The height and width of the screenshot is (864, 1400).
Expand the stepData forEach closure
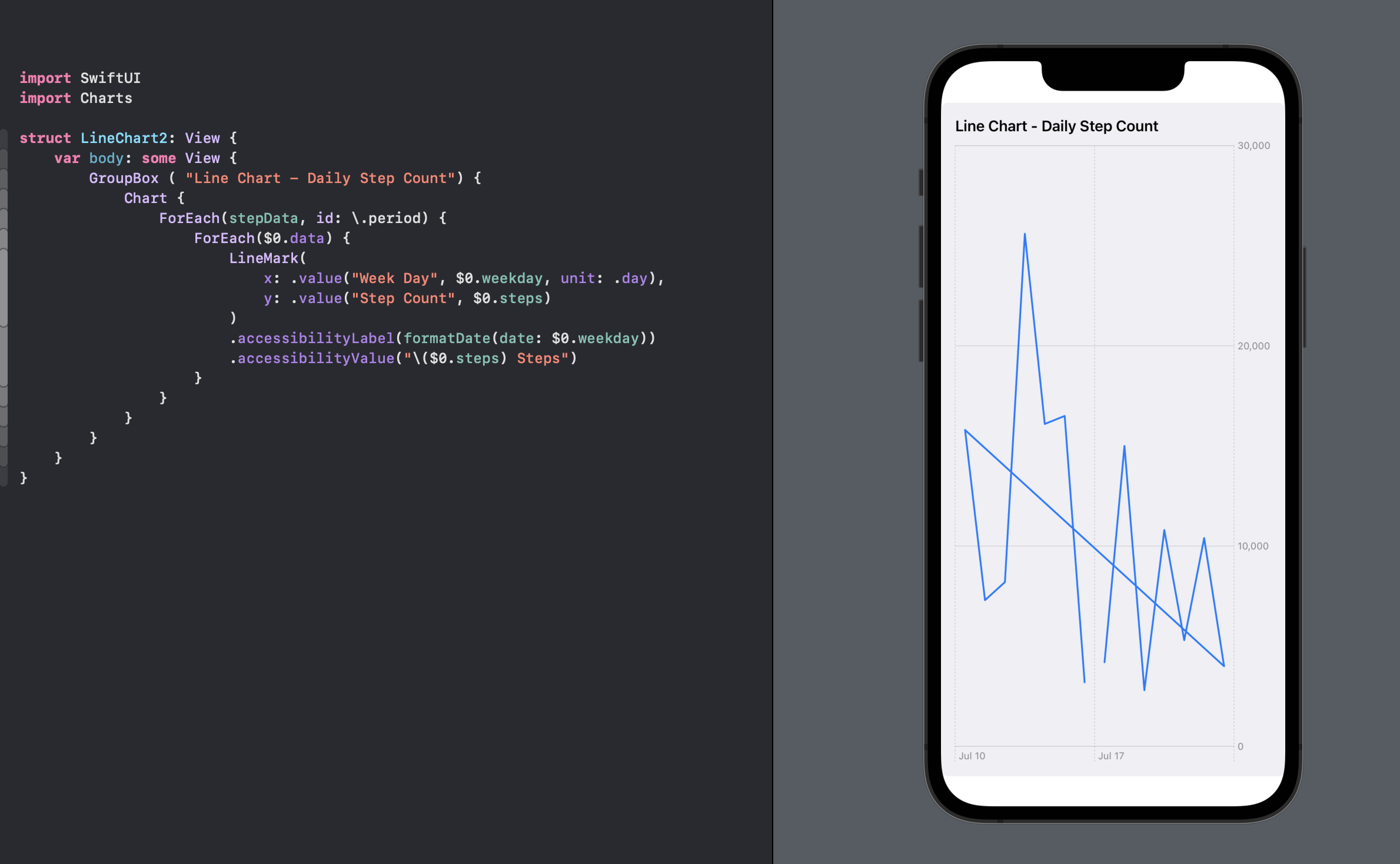(9, 218)
